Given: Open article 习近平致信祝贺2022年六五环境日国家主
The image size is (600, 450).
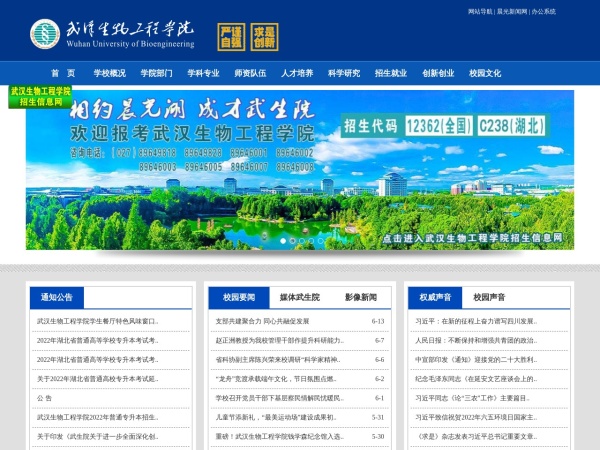Looking at the screenshot, I should click(x=476, y=417).
